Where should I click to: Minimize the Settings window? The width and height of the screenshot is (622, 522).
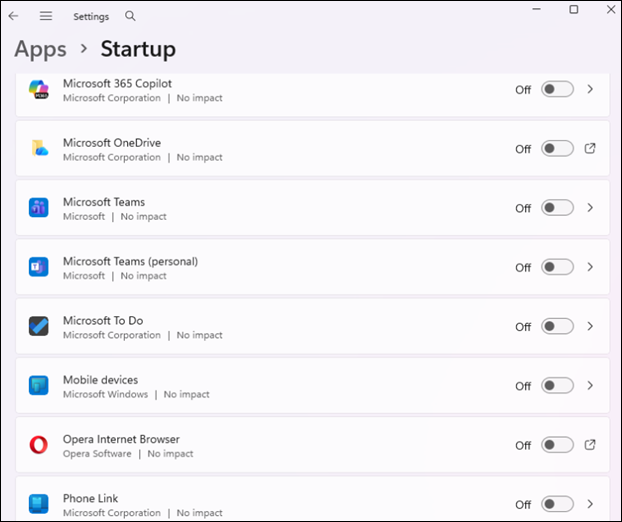tap(536, 9)
